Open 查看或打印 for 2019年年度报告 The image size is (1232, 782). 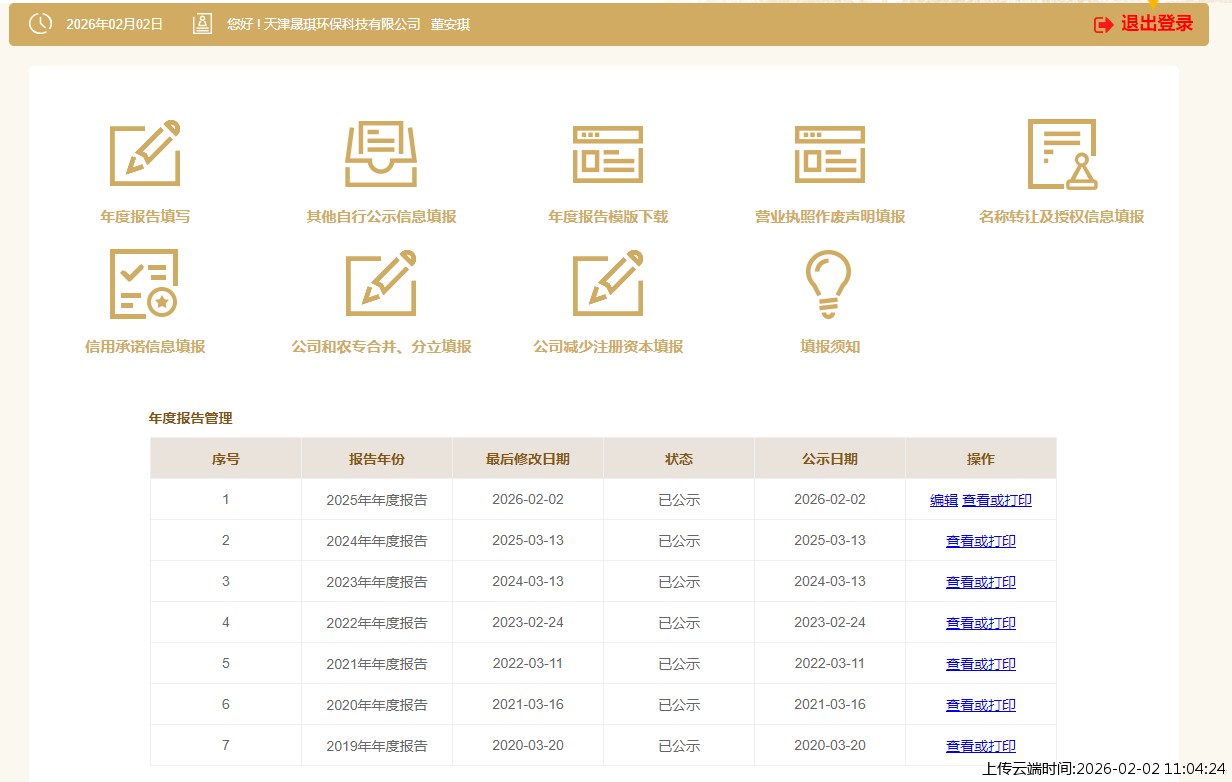pyautogui.click(x=980, y=746)
